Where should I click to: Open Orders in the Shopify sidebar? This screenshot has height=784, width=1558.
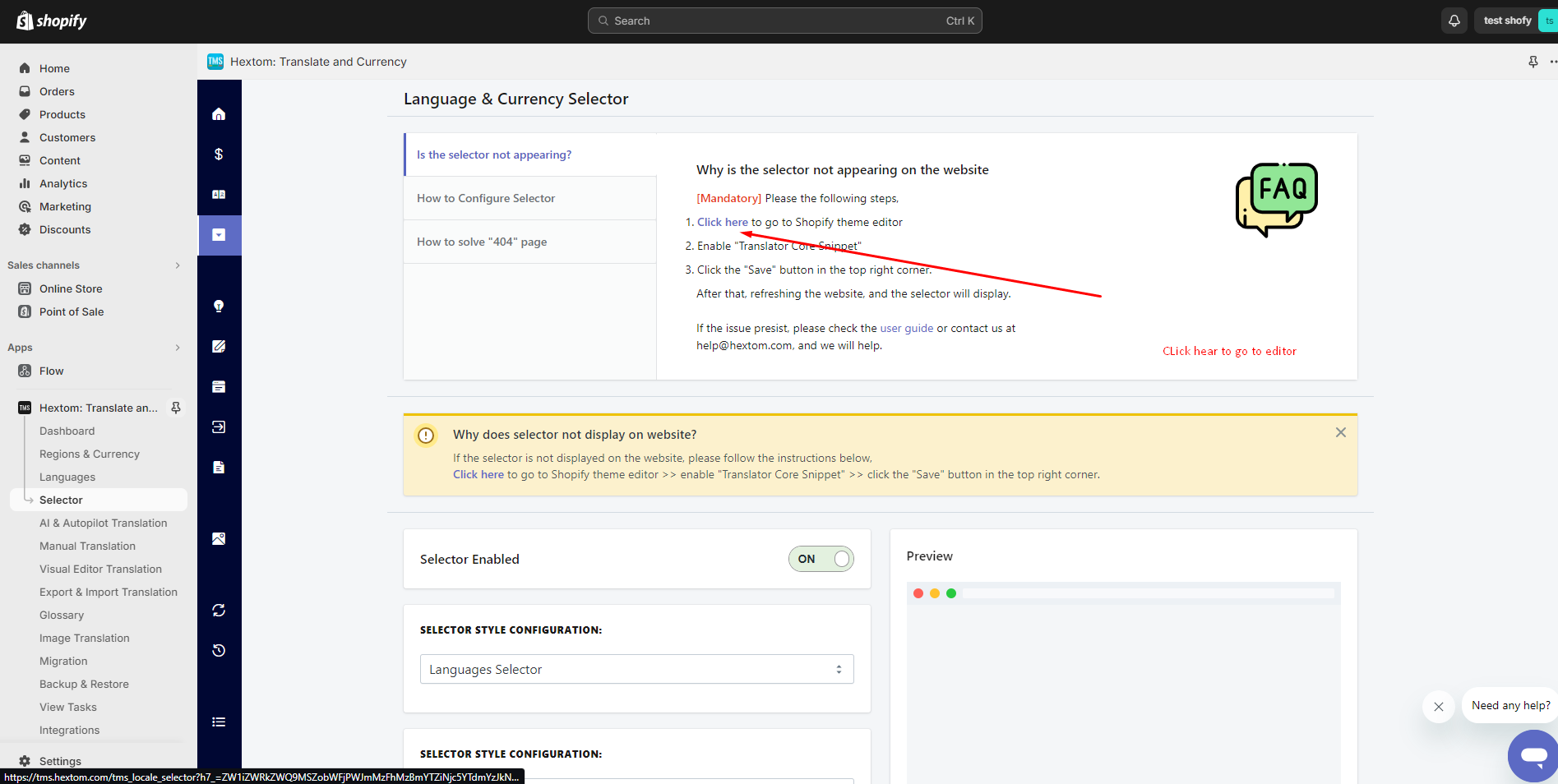[x=57, y=91]
